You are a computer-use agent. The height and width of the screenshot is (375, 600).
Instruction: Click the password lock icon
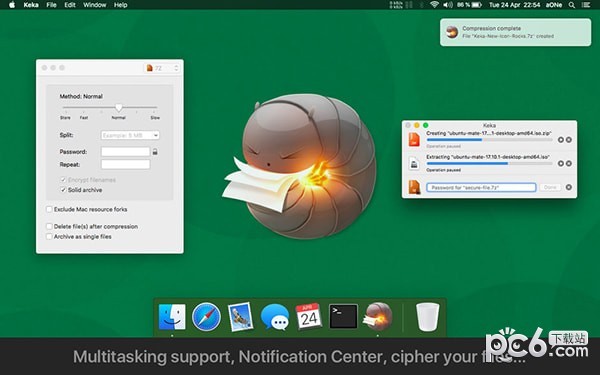(x=155, y=152)
